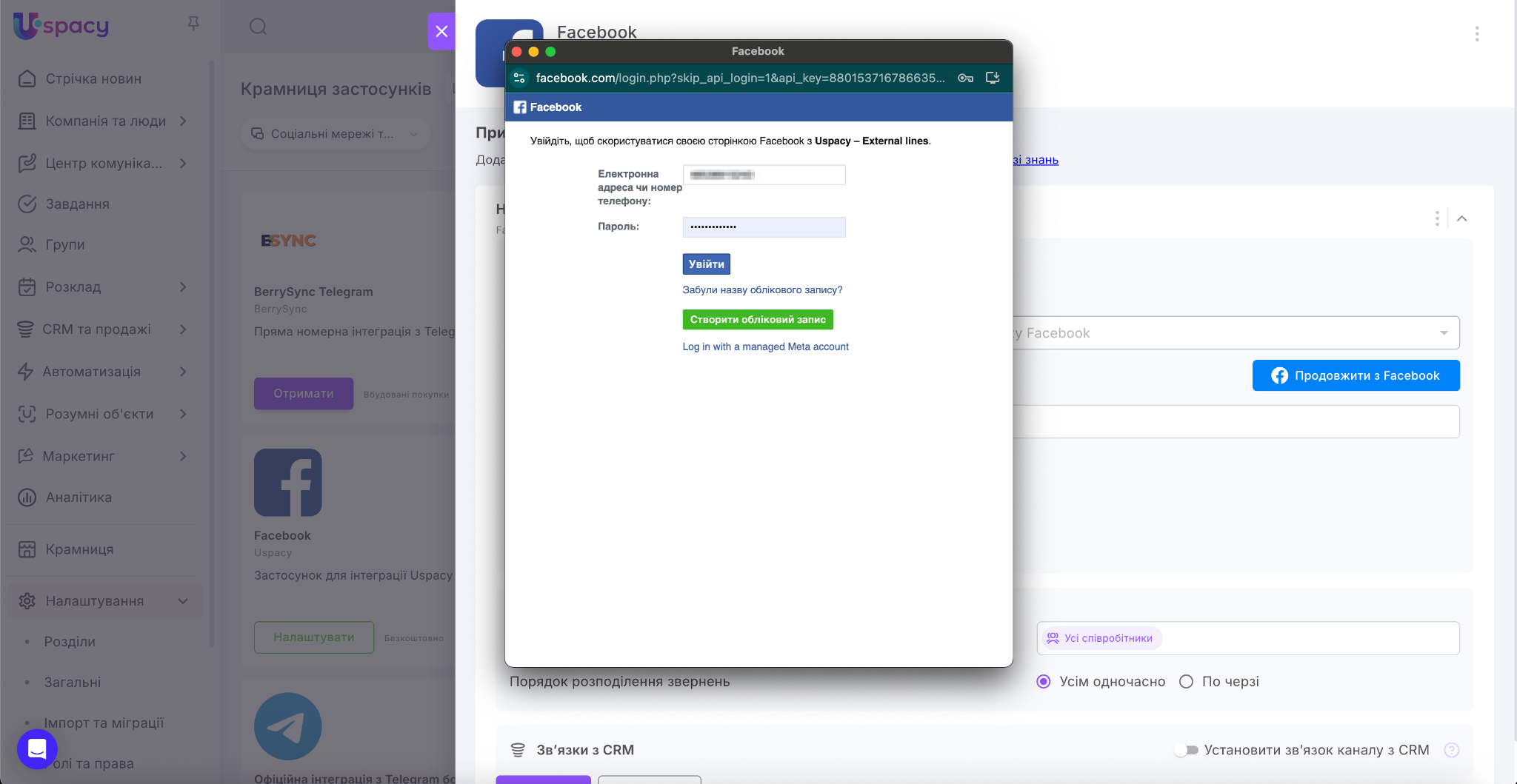Click the search magnifier icon
The image size is (1517, 784).
(258, 27)
